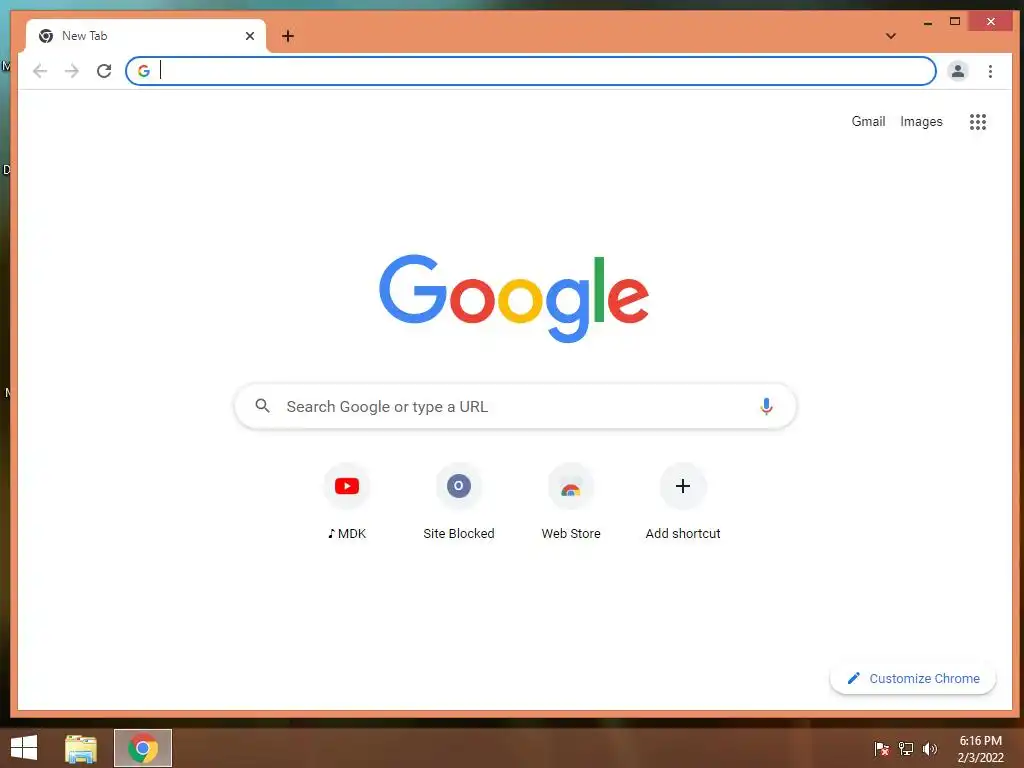1024x768 pixels.
Task: Select the New Tab tab
Action: tap(146, 36)
